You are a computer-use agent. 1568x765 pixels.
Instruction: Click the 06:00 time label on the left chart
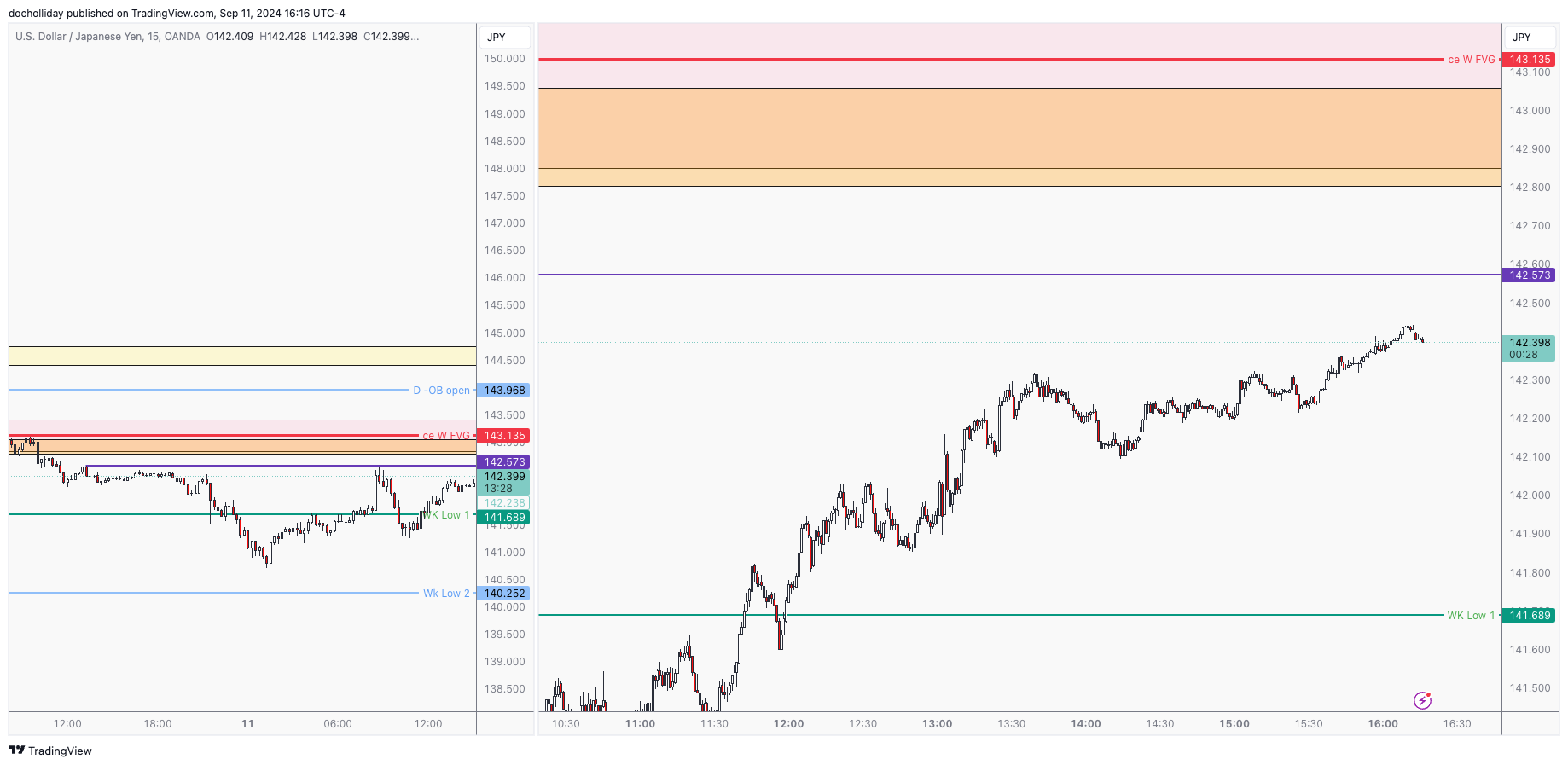338,724
